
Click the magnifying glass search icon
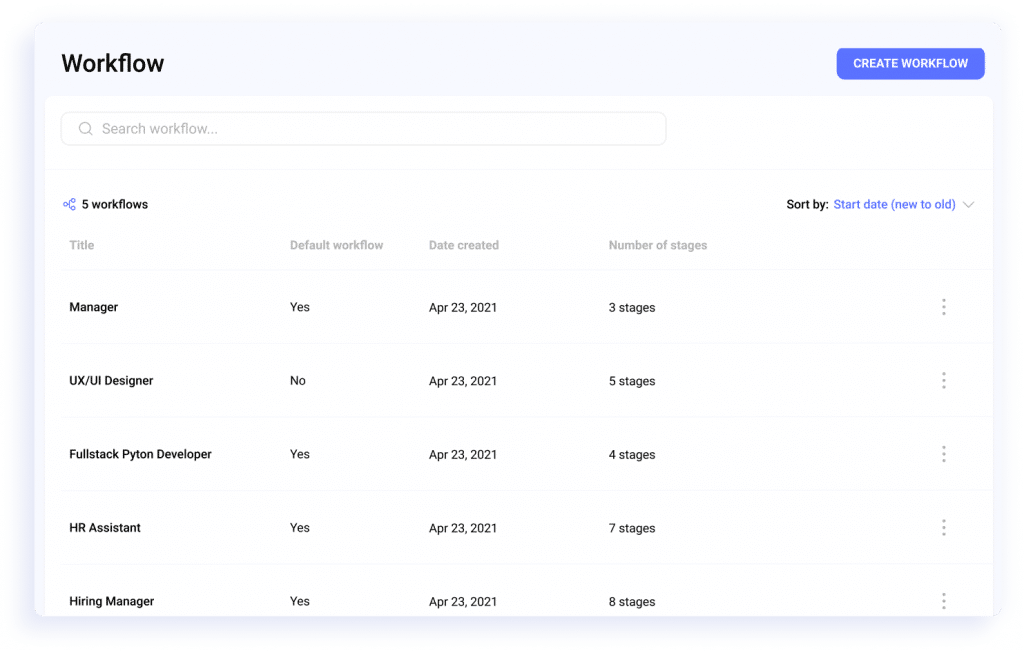85,128
